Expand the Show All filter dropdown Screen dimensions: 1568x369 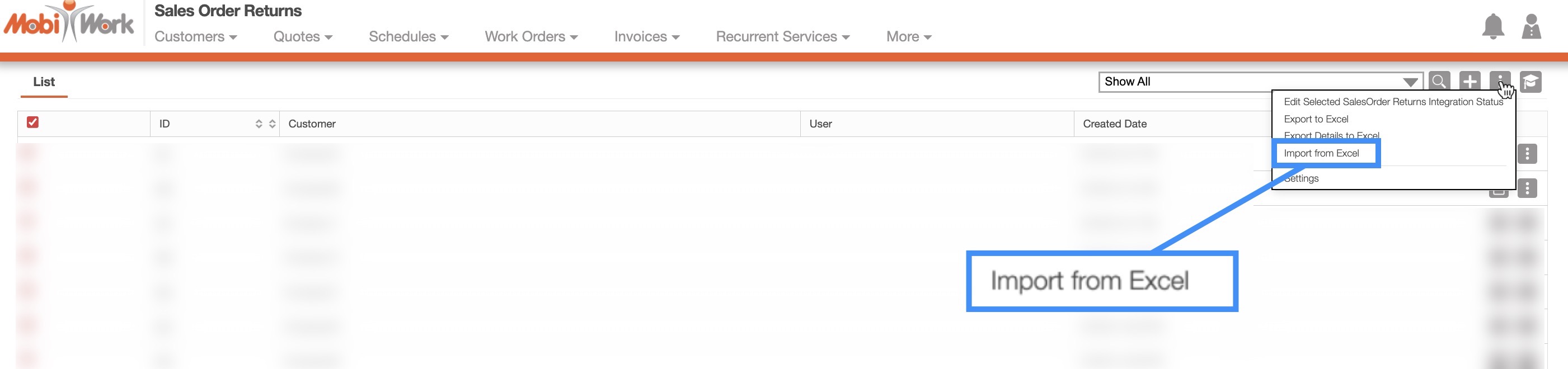tap(1260, 82)
